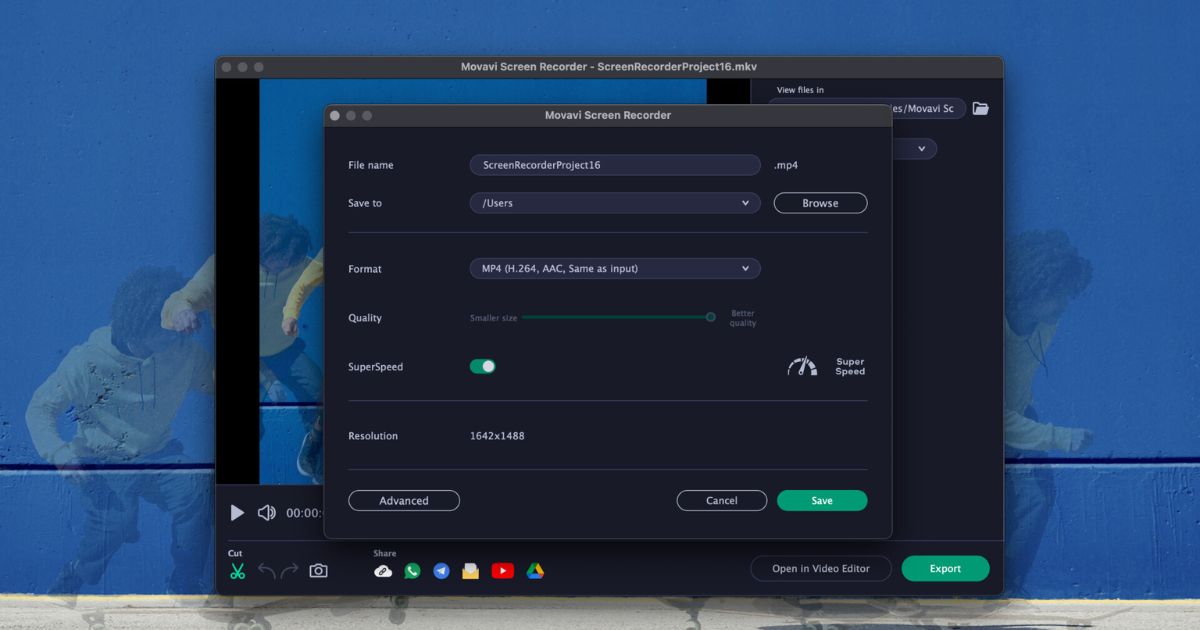1200x630 pixels.
Task: Click the Redo arrow icon
Action: [x=292, y=570]
